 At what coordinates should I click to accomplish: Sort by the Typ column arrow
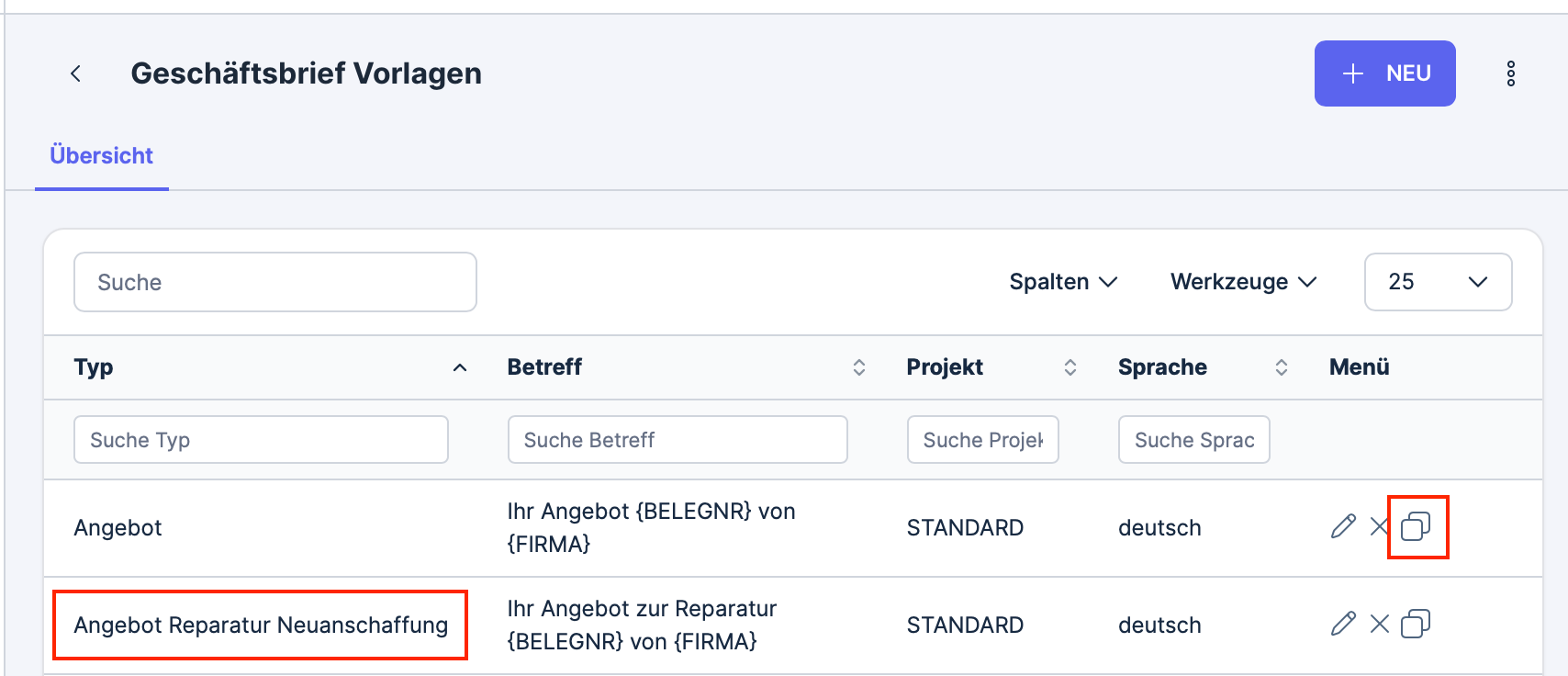[460, 367]
